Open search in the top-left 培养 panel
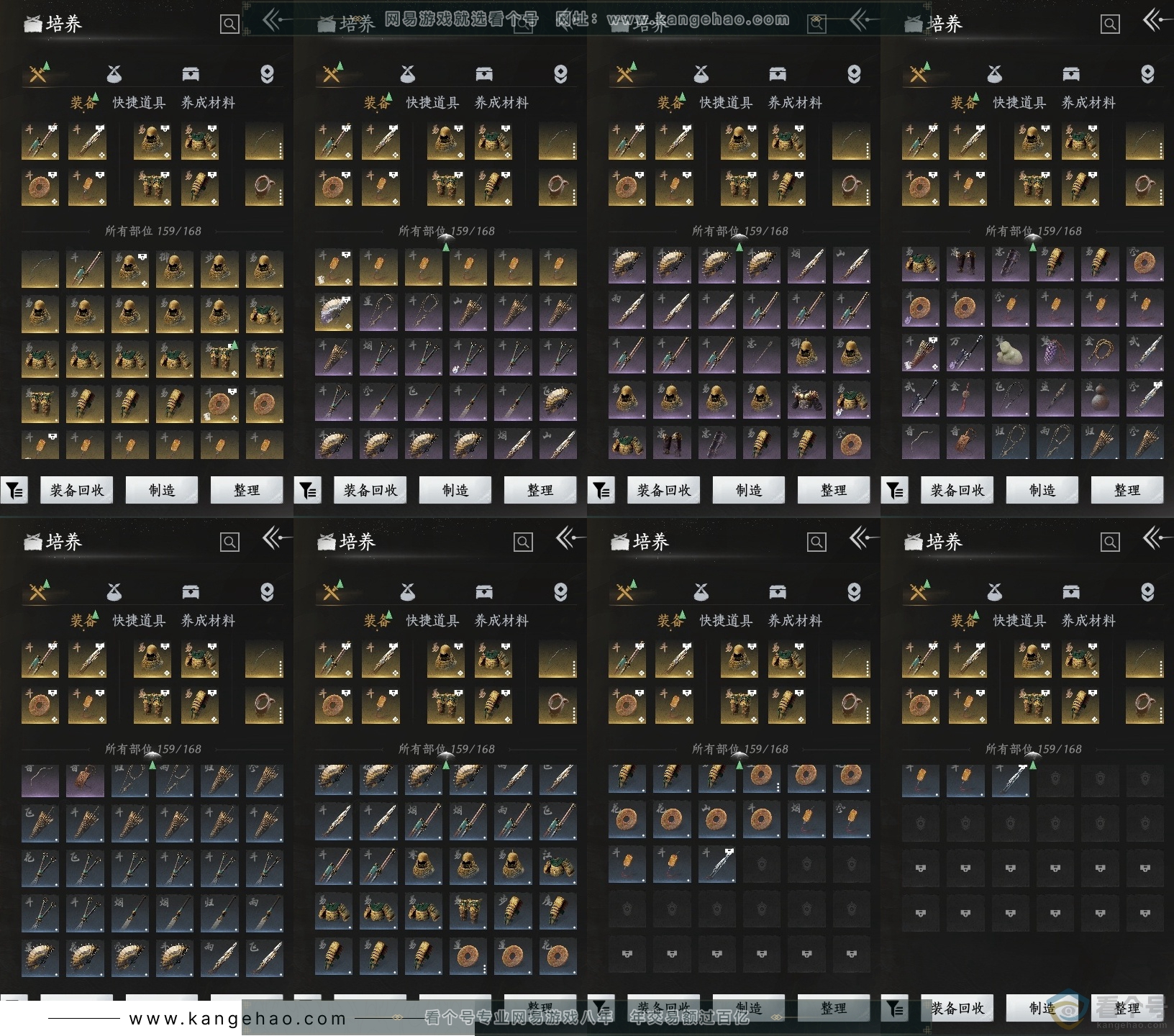Image resolution: width=1174 pixels, height=1036 pixels. [229, 24]
